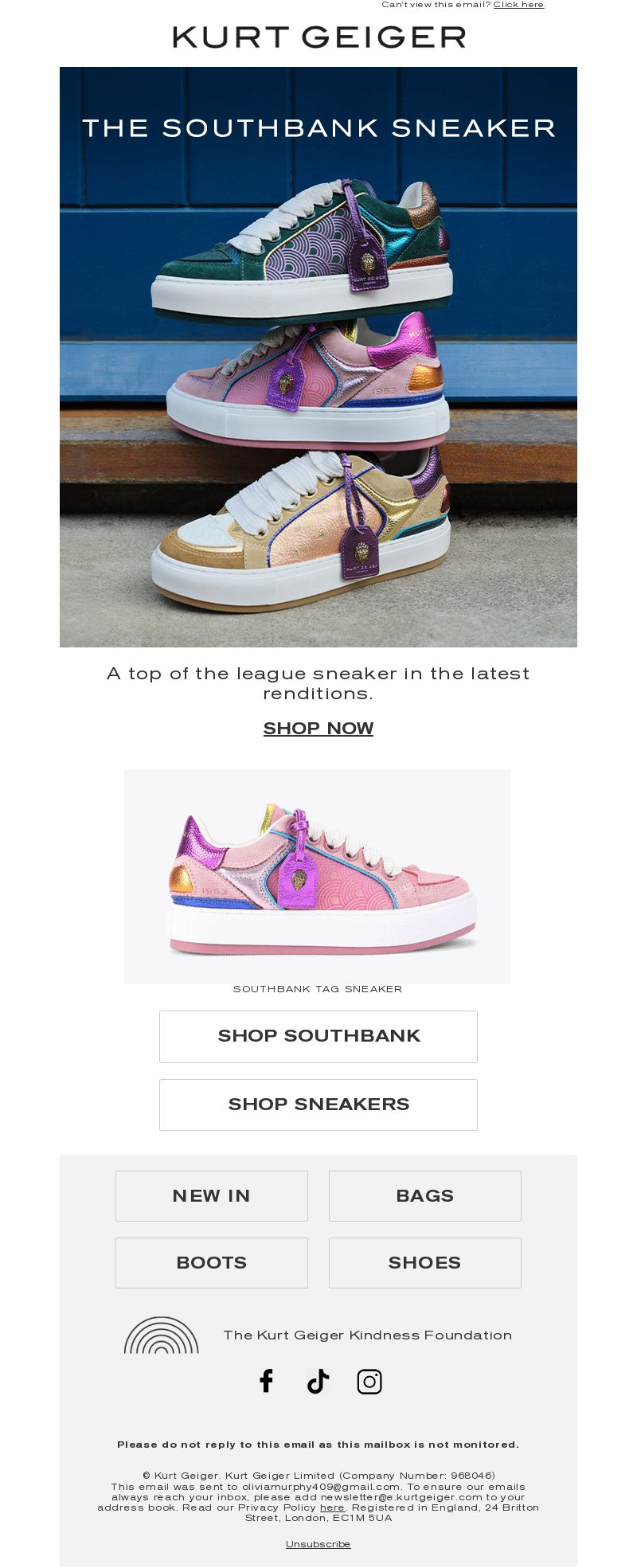This screenshot has width=637, height=1568.
Task: Select the New In category
Action: tap(212, 1195)
